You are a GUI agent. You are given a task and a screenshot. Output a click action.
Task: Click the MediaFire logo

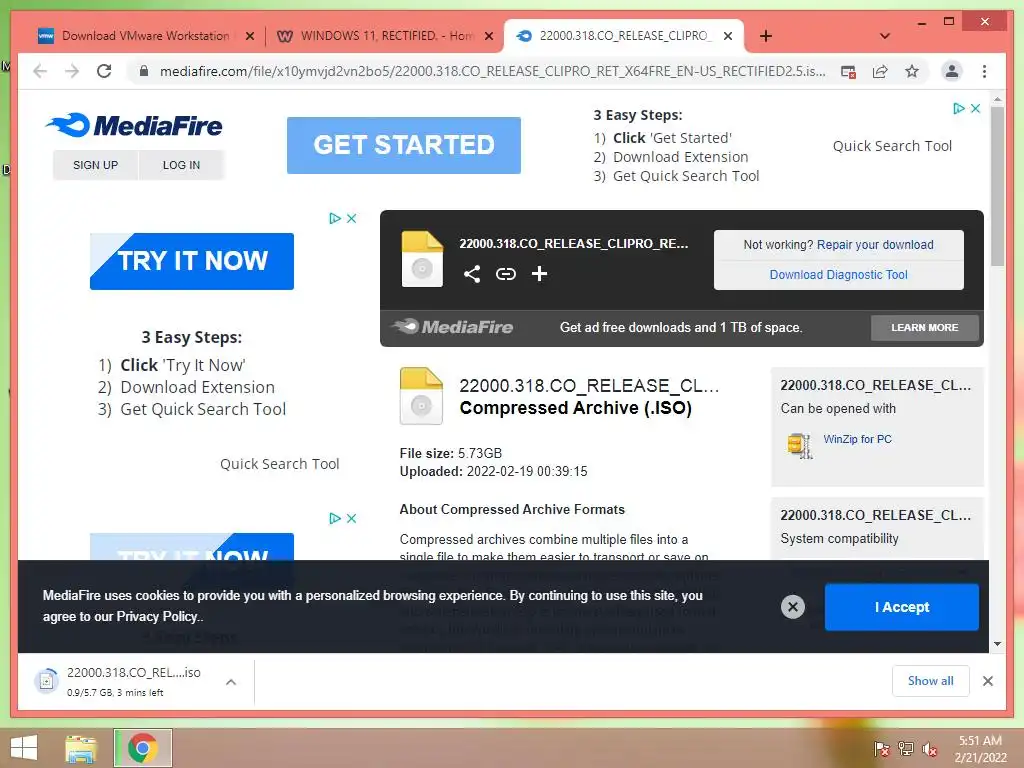pos(135,125)
